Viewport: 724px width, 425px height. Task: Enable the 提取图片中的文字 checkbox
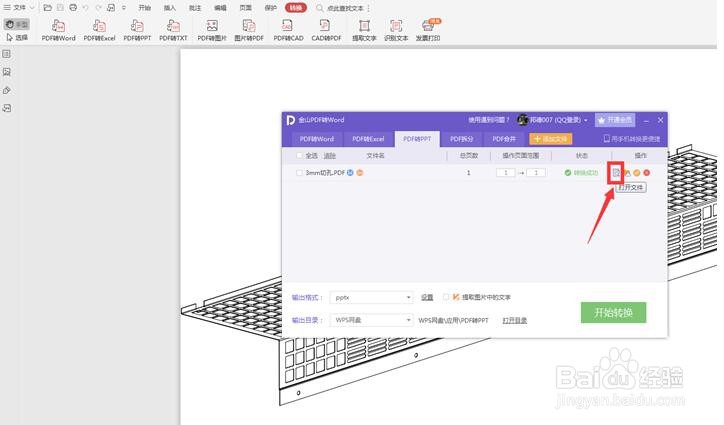click(x=446, y=297)
